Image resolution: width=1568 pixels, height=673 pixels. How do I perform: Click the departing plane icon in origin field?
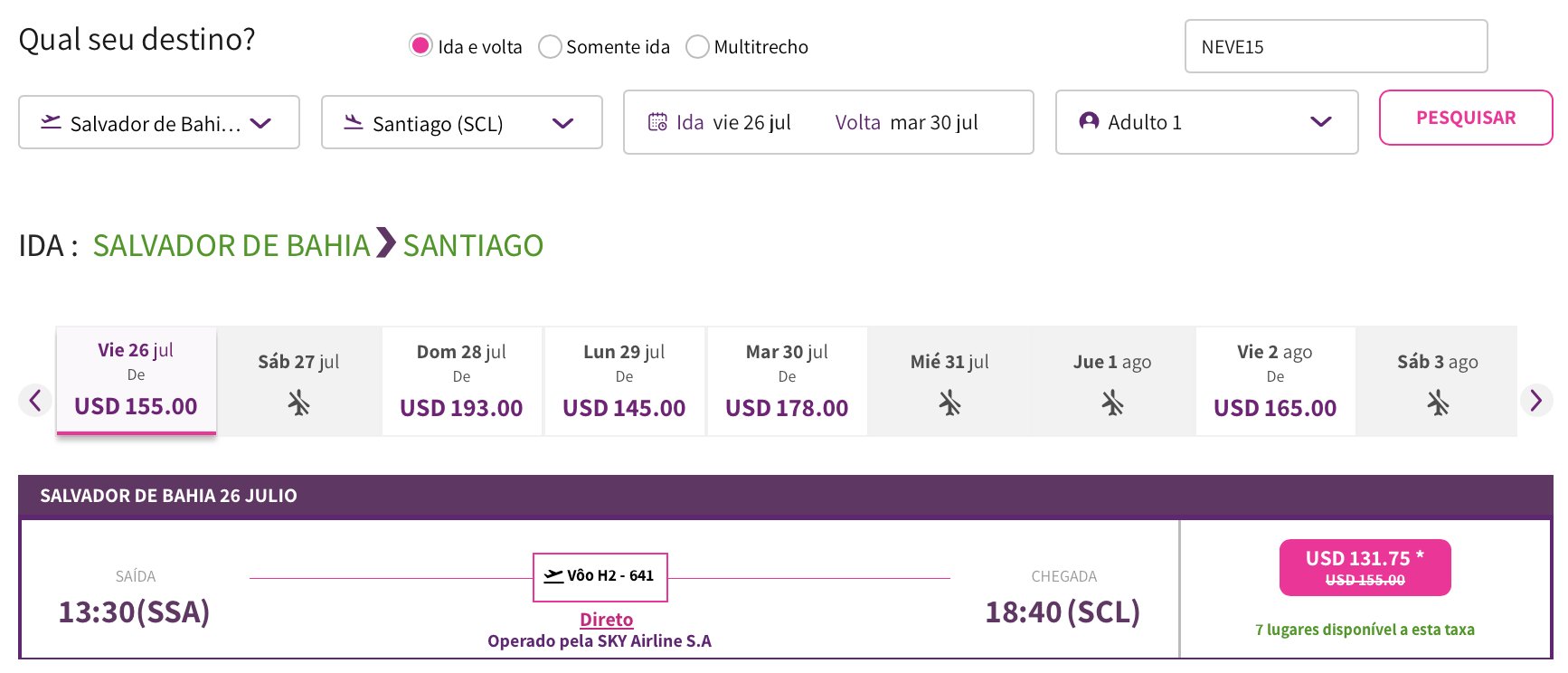[x=51, y=122]
